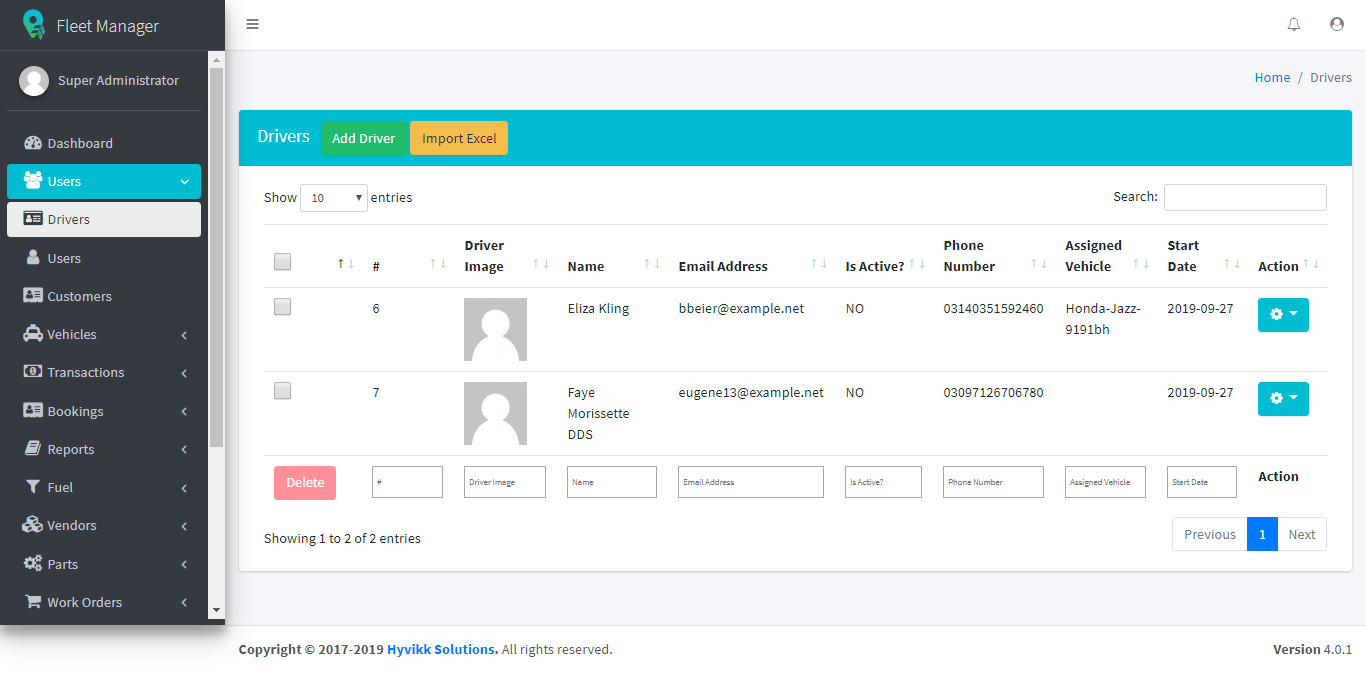Focus the Phone Number filter field

tap(993, 482)
